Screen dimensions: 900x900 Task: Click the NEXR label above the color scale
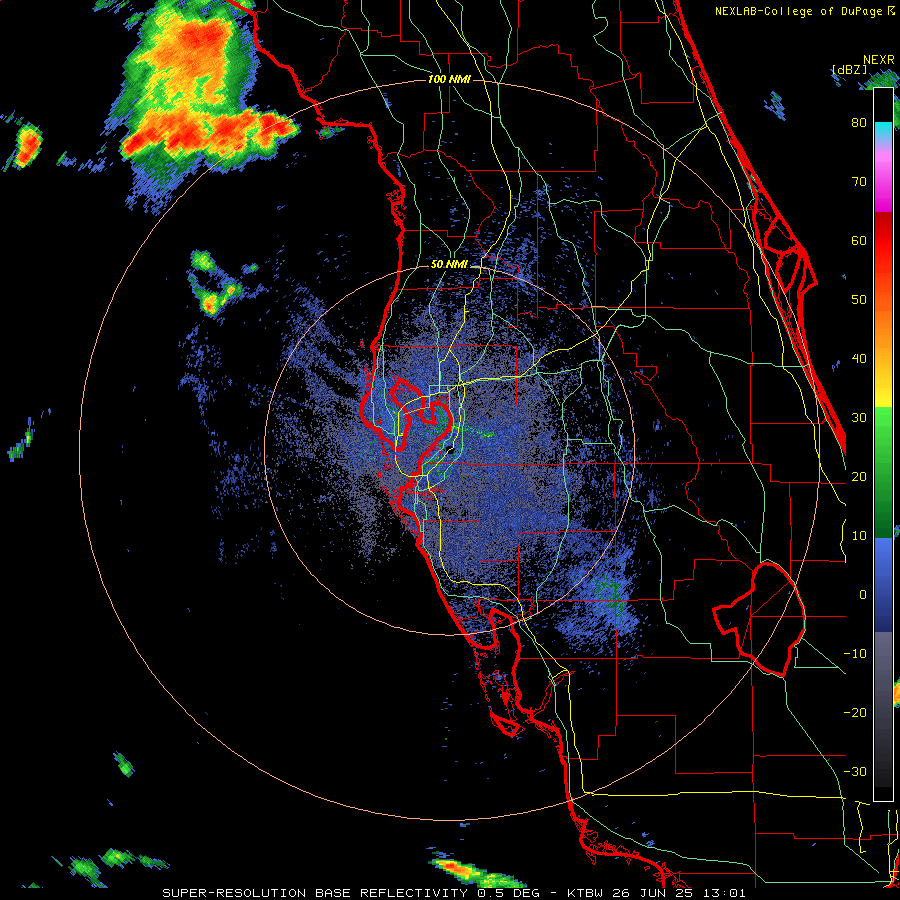pos(879,60)
